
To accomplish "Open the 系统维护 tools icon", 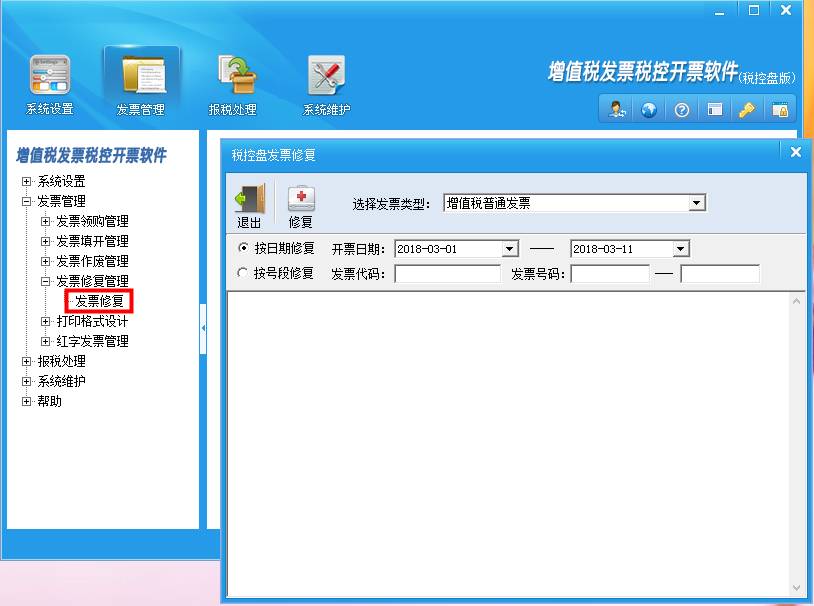I will tap(326, 75).
